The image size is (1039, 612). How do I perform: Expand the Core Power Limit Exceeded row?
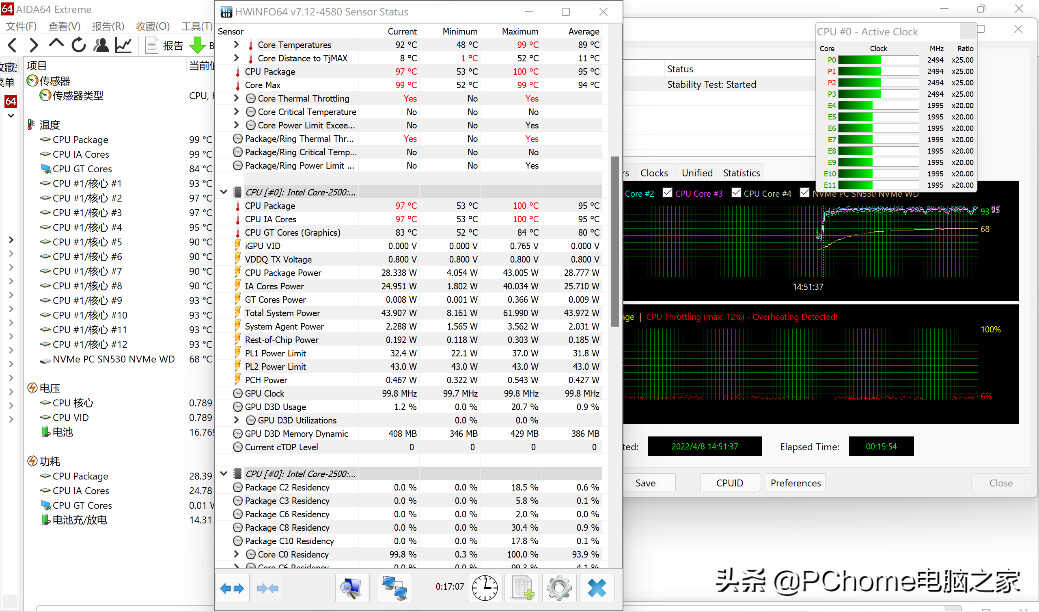(x=237, y=125)
